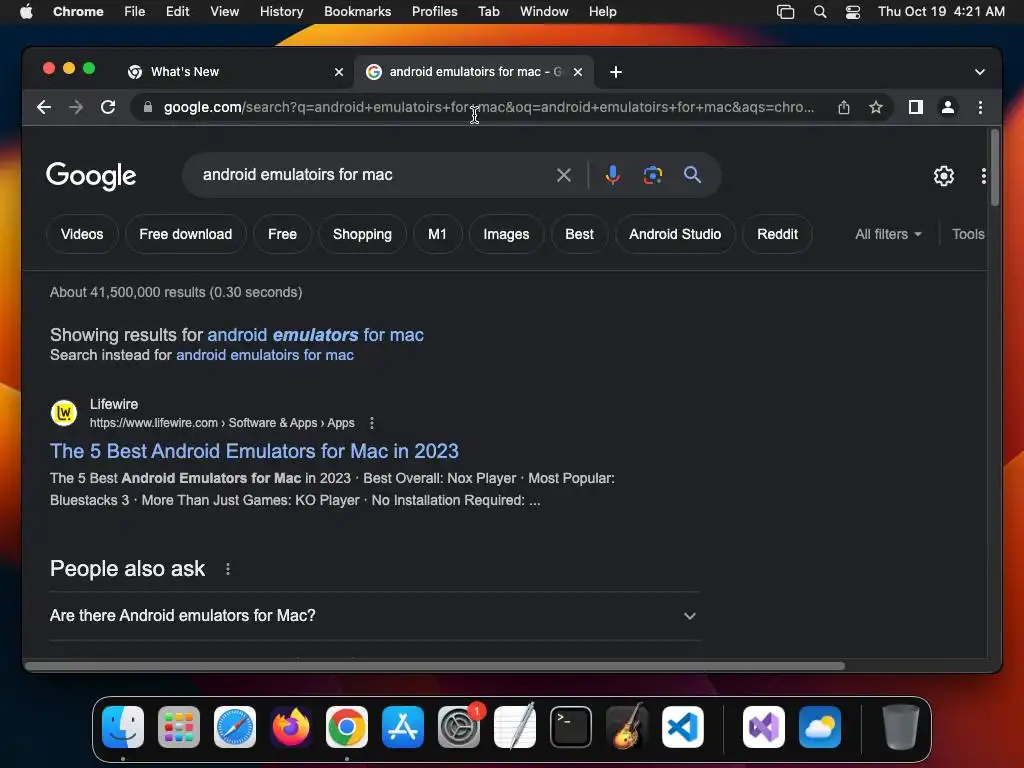Click the vertical page scrollbar
The width and height of the screenshot is (1024, 768).
995,168
